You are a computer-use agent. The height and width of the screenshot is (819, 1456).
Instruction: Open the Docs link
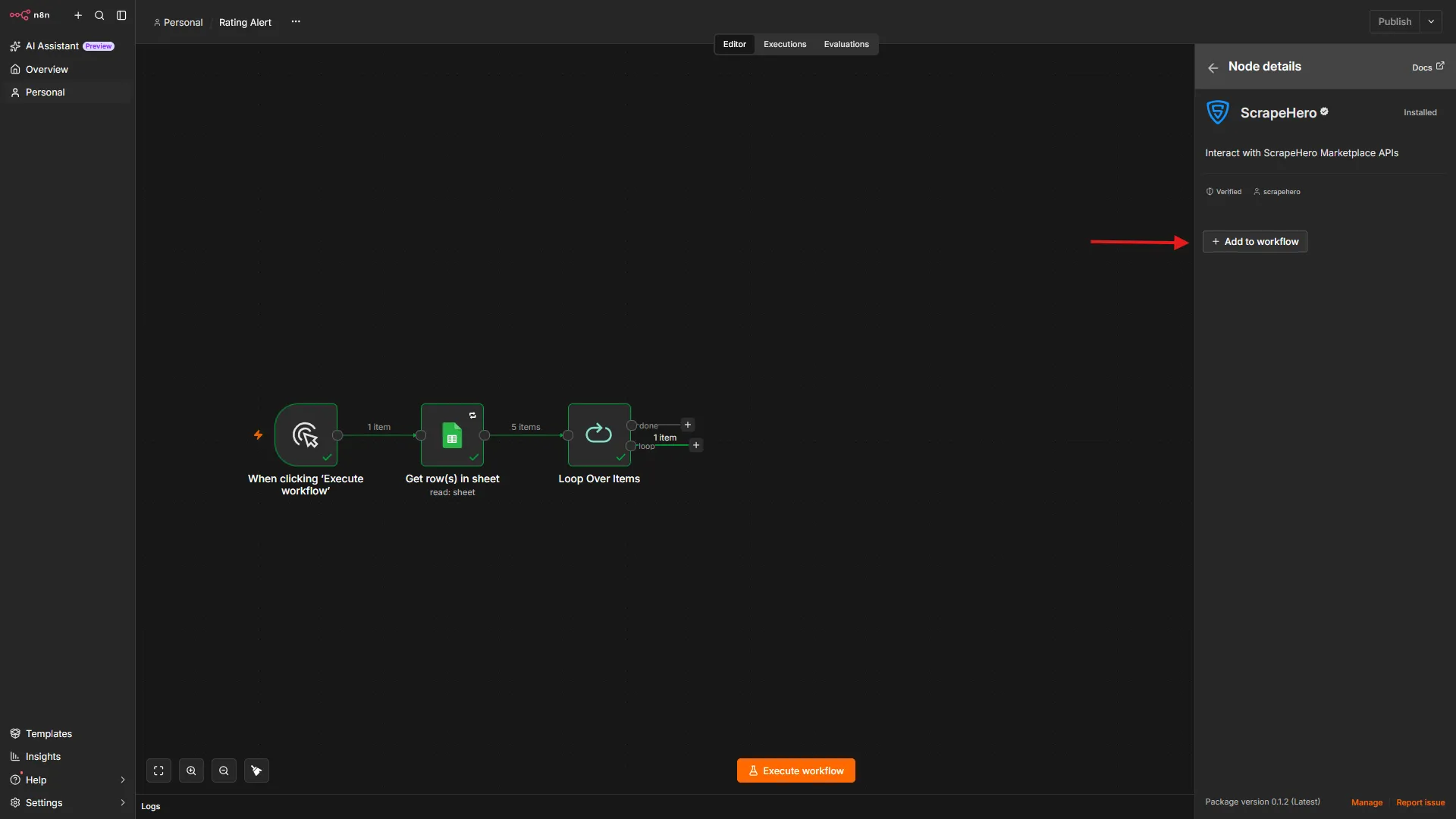coord(1428,67)
